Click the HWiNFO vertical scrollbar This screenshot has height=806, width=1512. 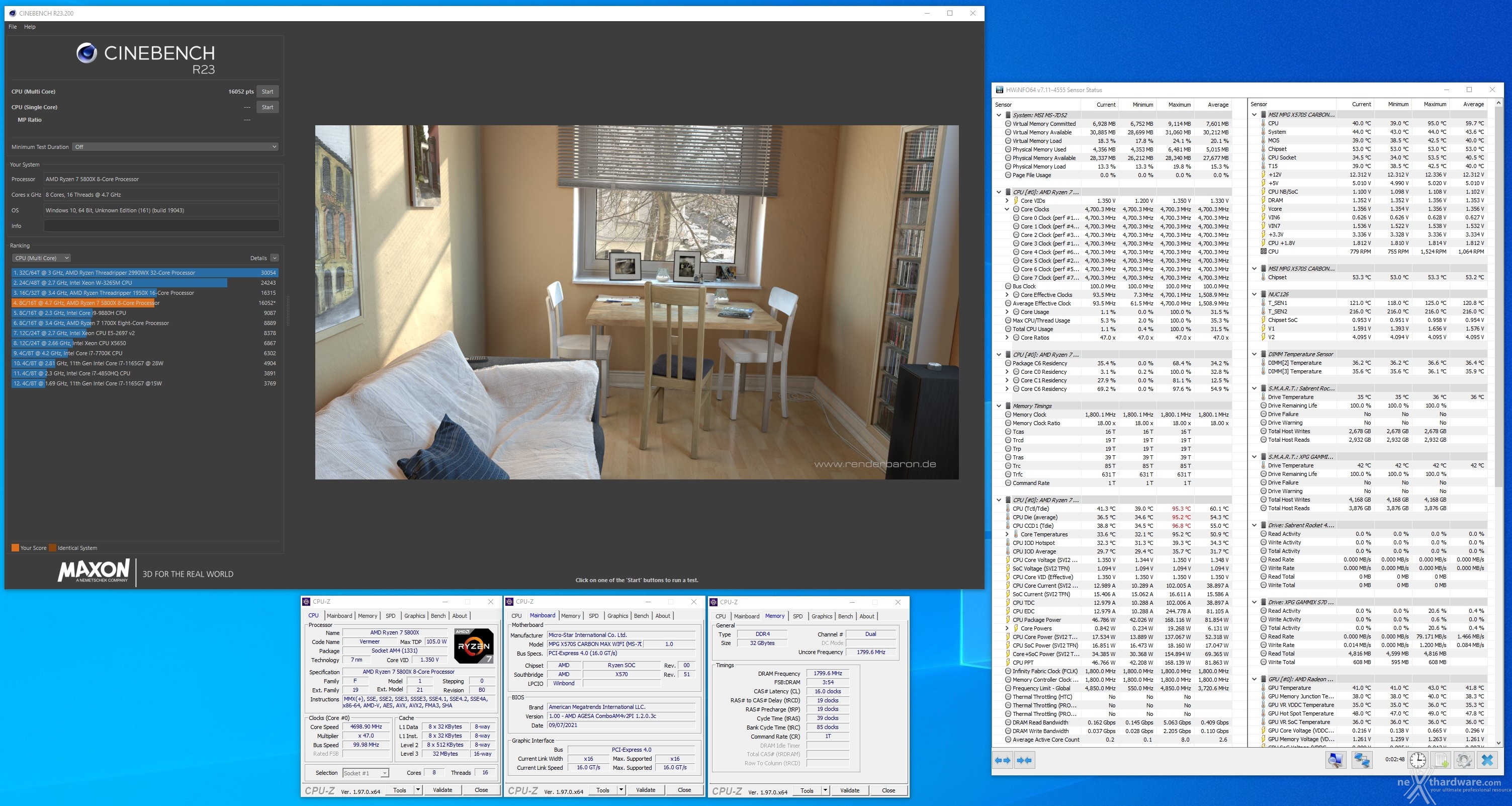1498,423
